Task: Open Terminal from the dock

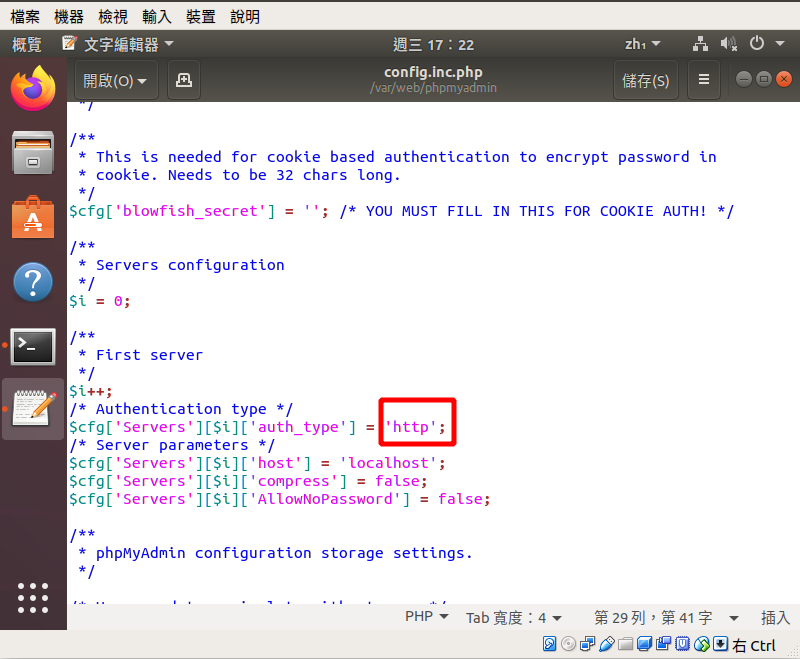Action: (x=33, y=347)
